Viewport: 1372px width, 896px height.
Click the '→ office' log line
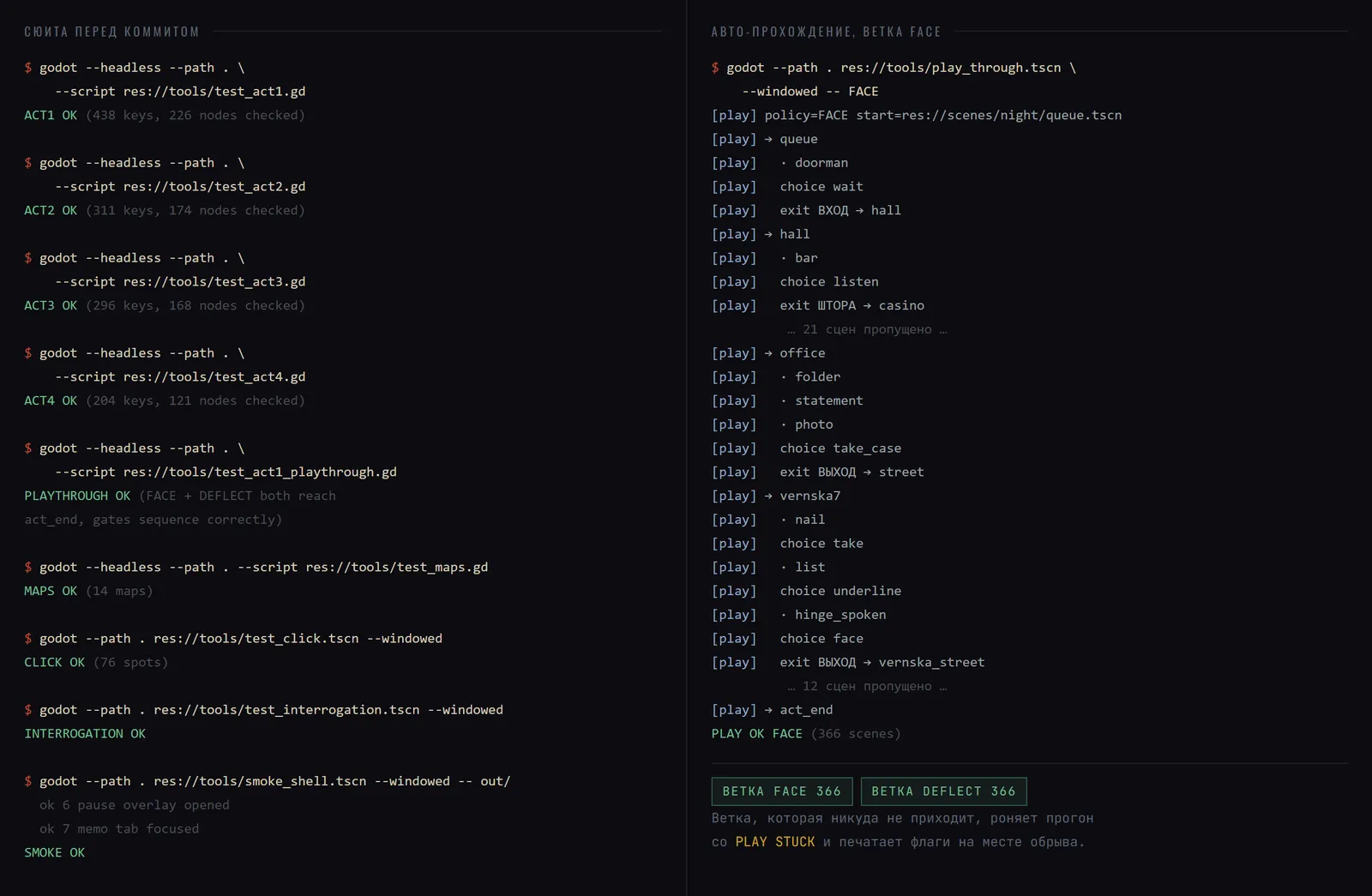point(768,353)
